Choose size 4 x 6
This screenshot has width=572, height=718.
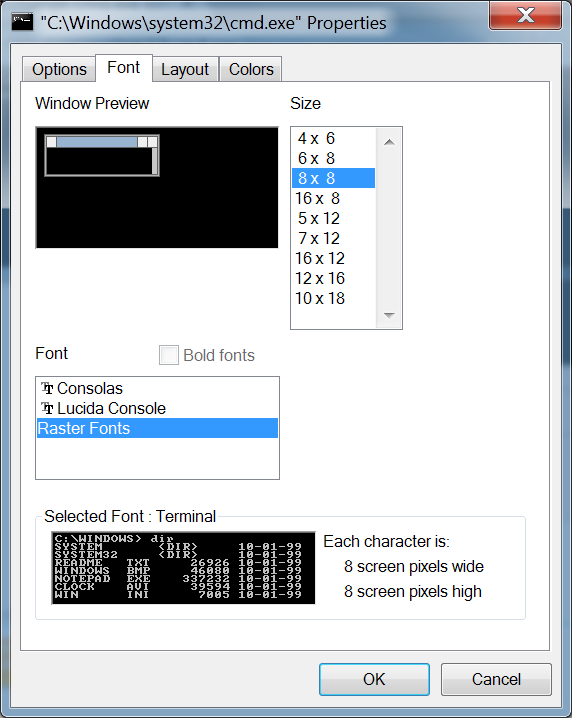click(x=333, y=138)
